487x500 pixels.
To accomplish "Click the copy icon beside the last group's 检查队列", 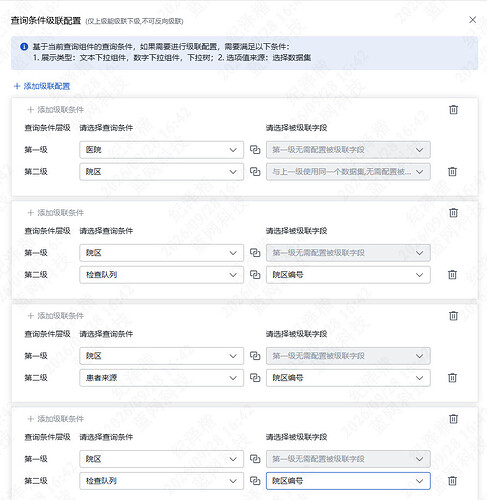I will (255, 481).
